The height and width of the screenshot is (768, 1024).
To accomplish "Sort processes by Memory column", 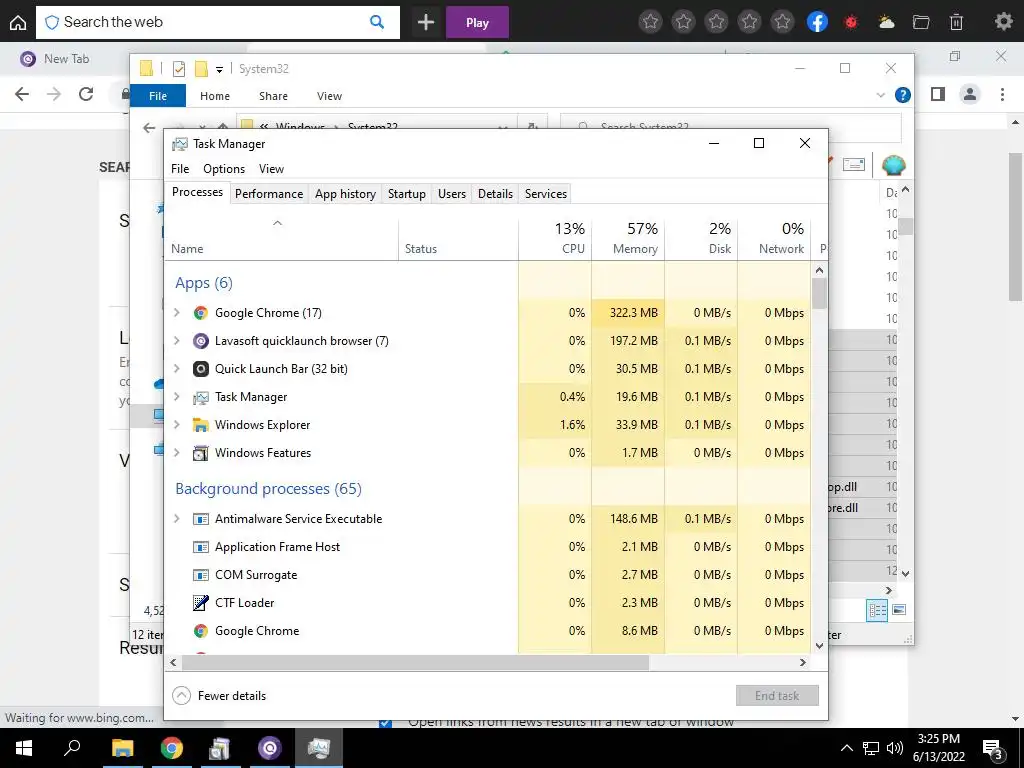I will (x=628, y=238).
